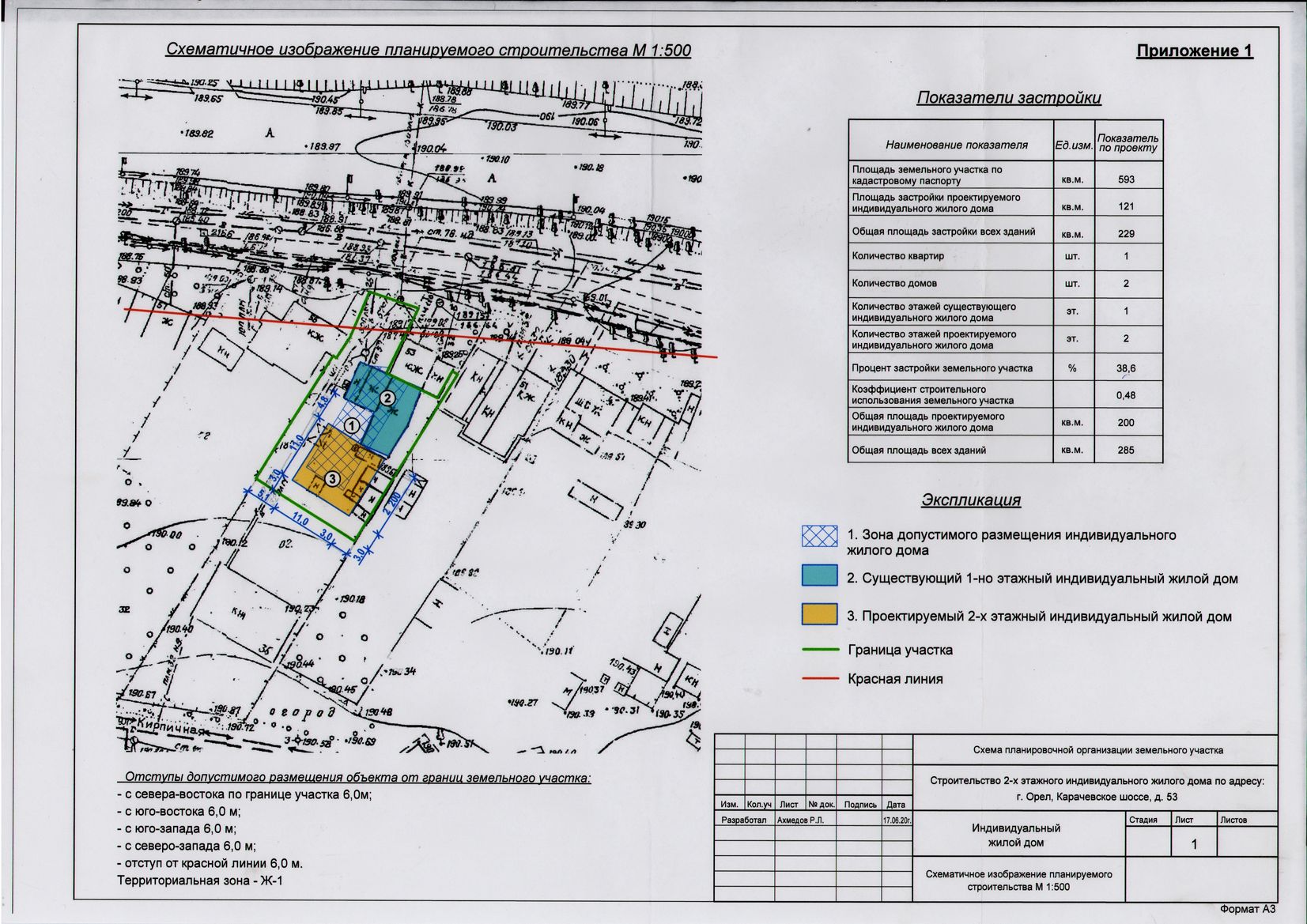
Task: Click the blue existing house legend swatch
Action: pos(819,575)
